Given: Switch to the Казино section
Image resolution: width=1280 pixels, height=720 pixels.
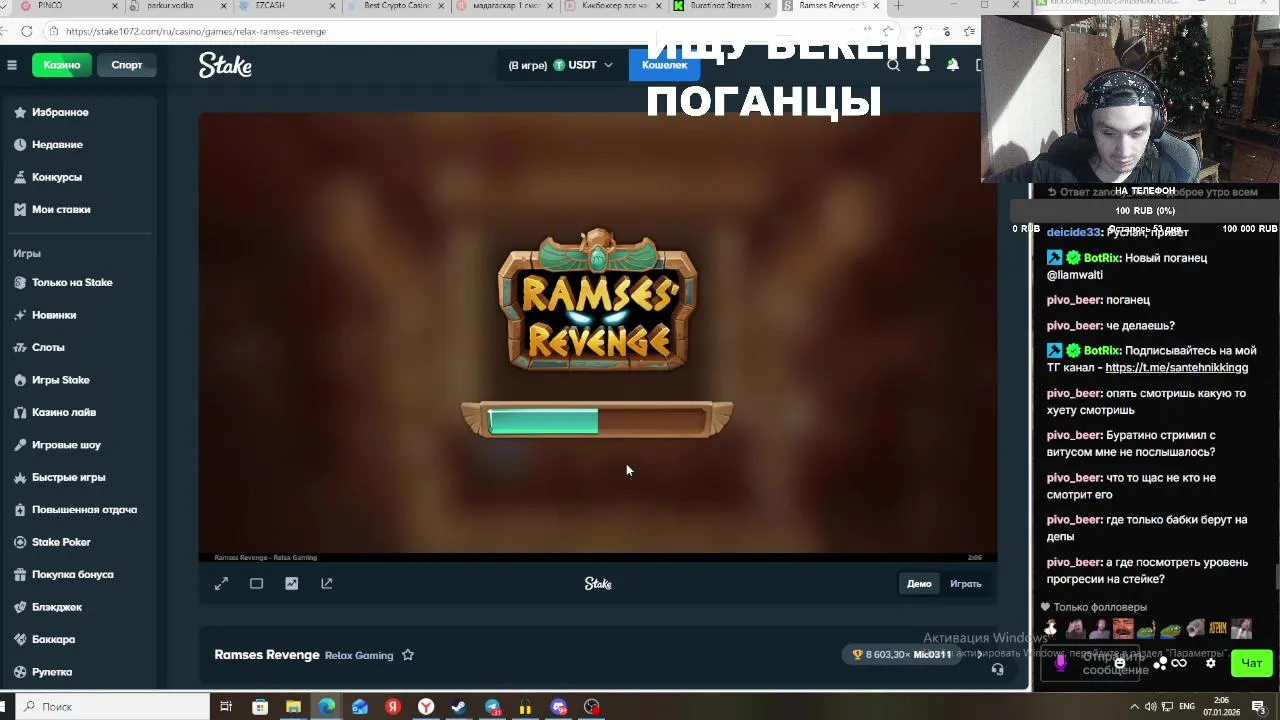Looking at the screenshot, I should [61, 65].
